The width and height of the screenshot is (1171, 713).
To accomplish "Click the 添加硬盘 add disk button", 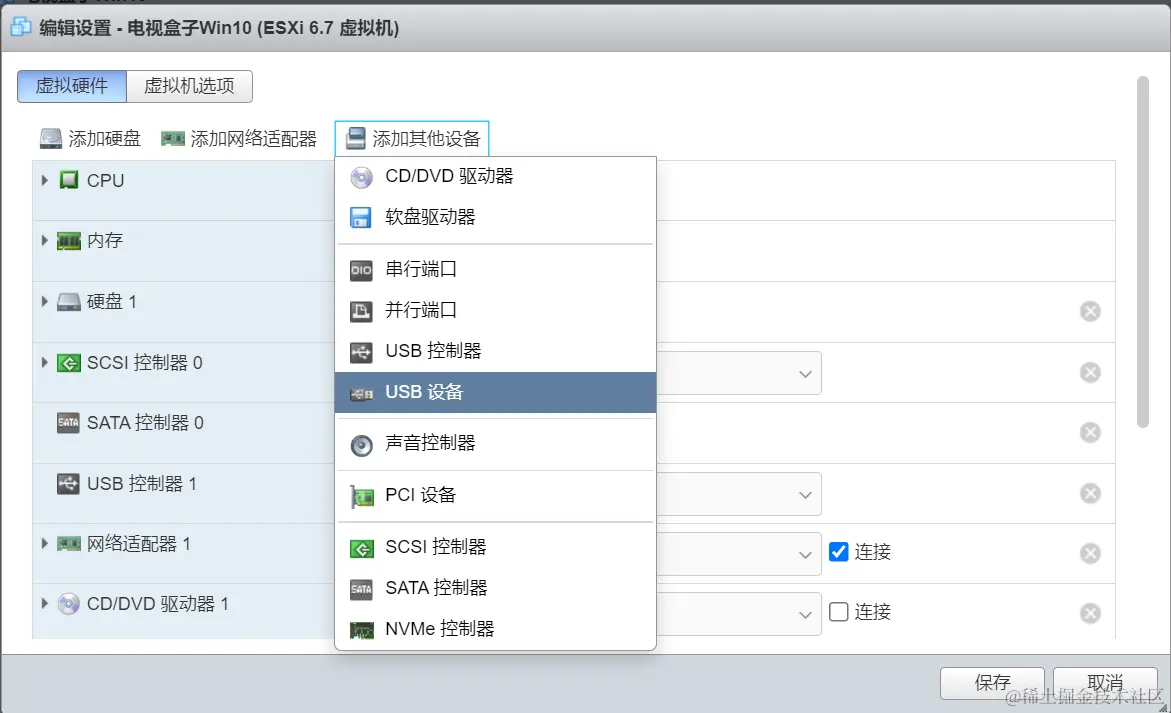I will [x=90, y=139].
